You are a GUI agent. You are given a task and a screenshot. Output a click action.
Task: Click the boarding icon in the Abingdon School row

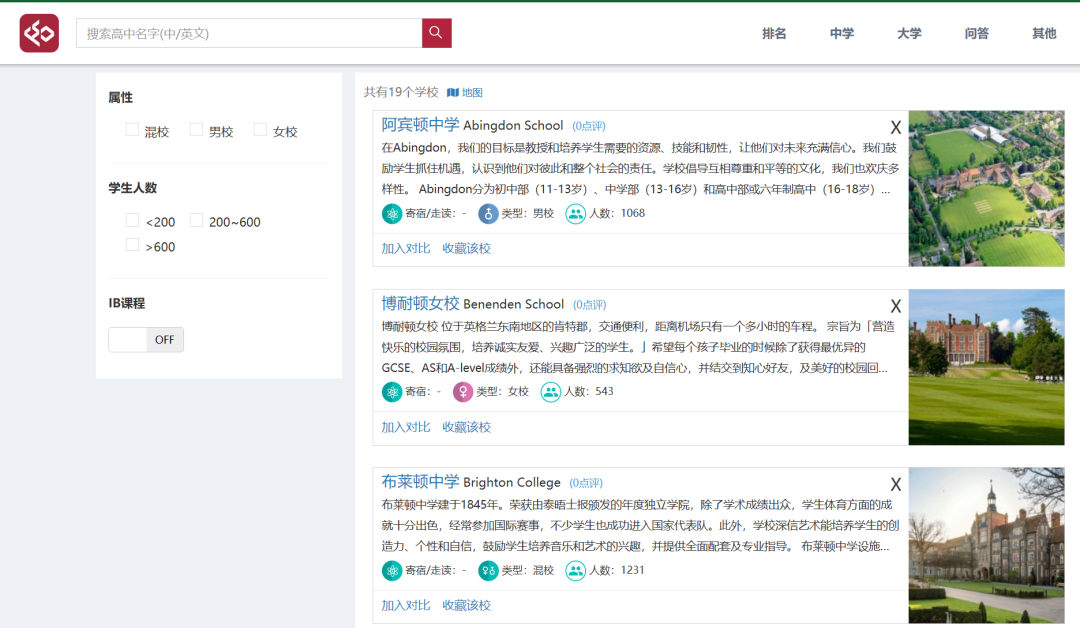(x=392, y=213)
